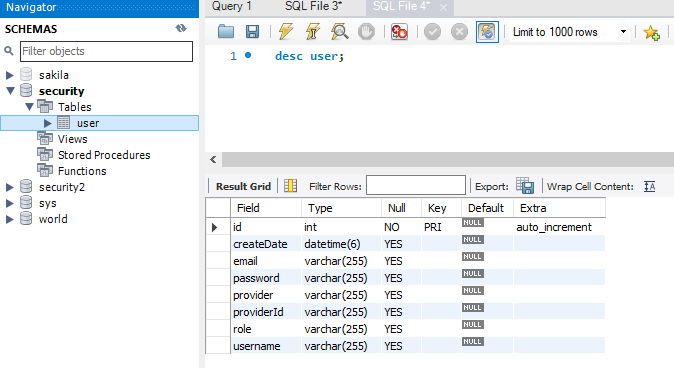Click line 1 statement marker dot
Viewport: 674px width, 368px height.
pyautogui.click(x=248, y=55)
